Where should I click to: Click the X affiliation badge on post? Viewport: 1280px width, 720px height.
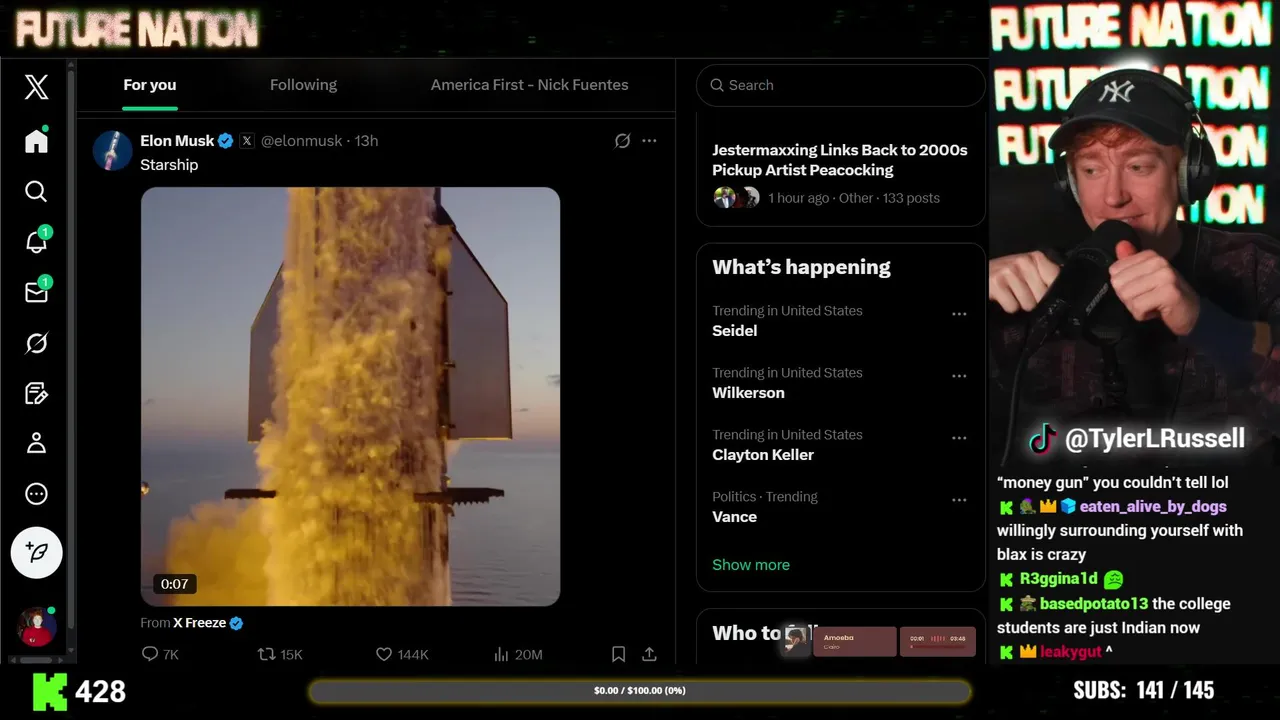point(246,141)
